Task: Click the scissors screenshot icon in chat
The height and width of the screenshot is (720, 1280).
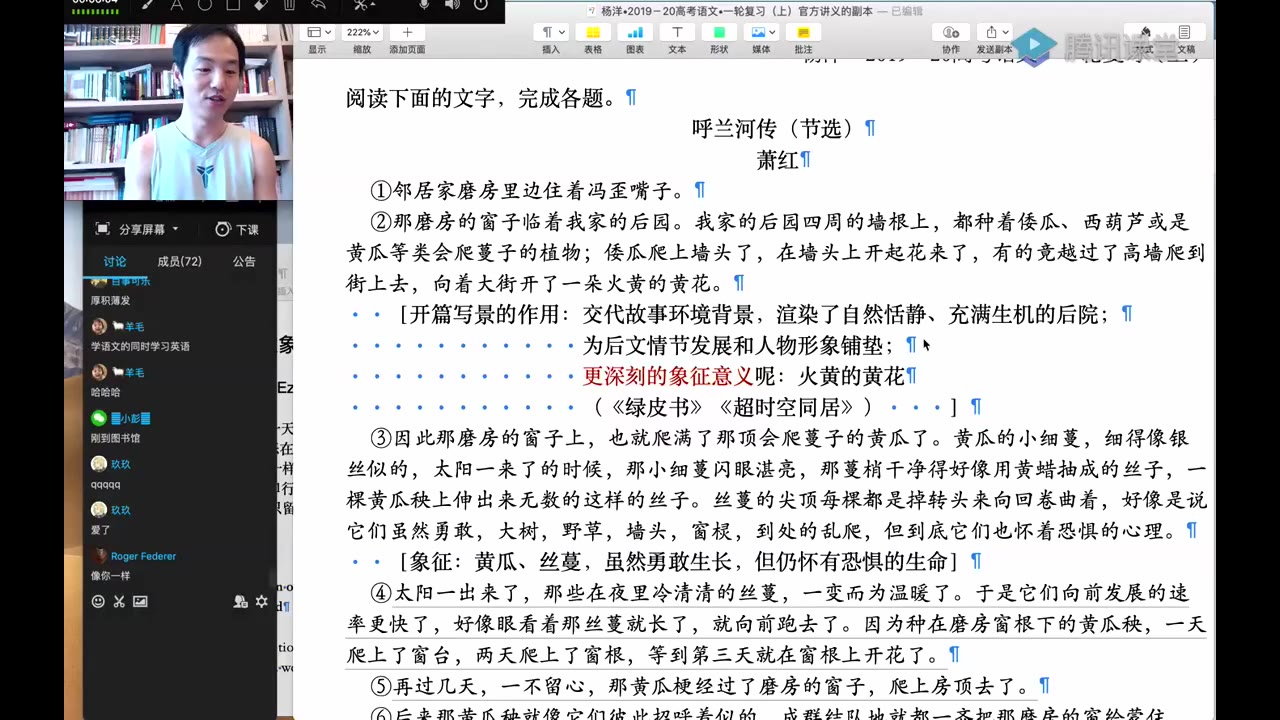Action: 119,601
